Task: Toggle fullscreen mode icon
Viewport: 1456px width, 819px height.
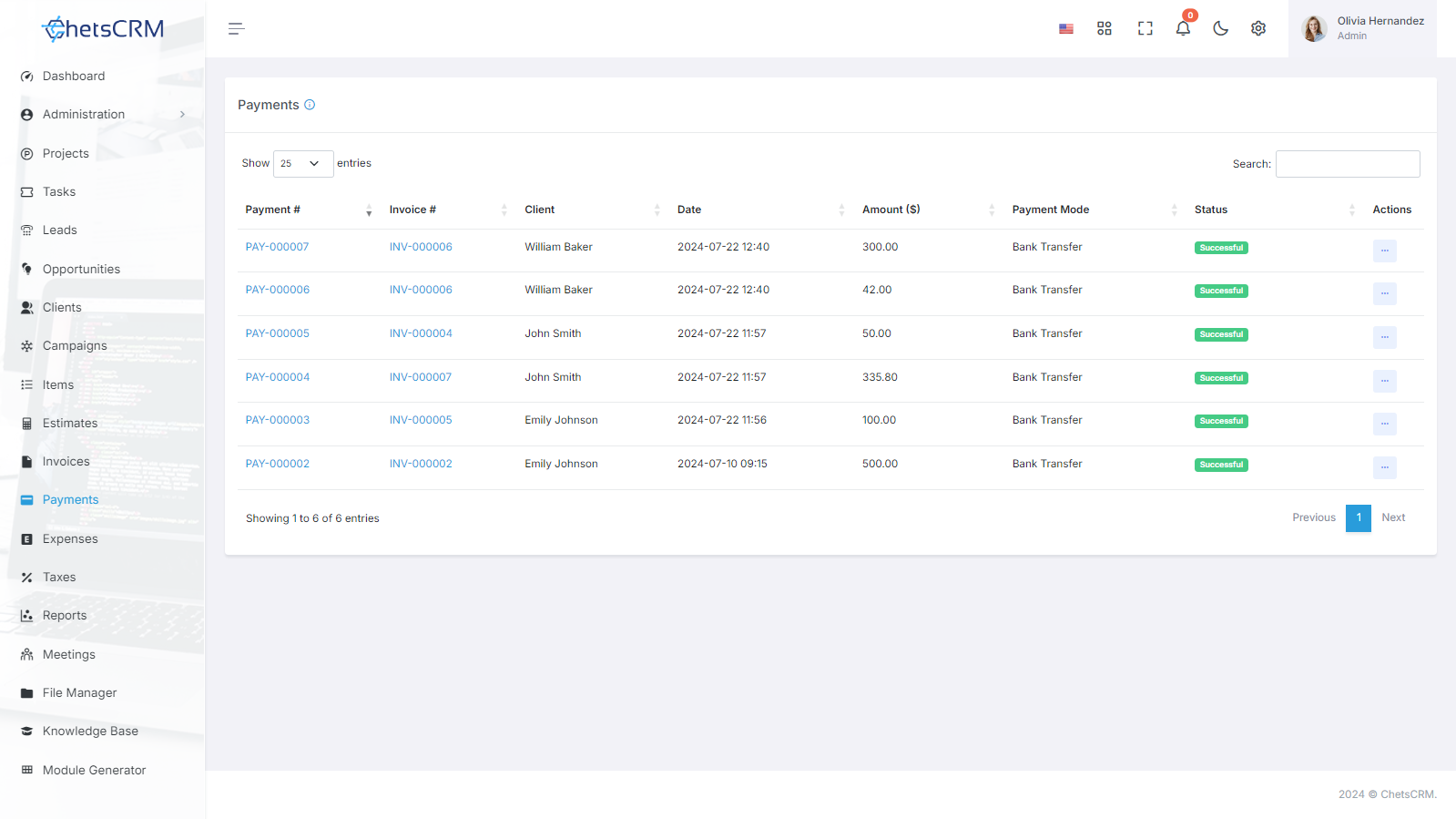Action: [x=1145, y=29]
